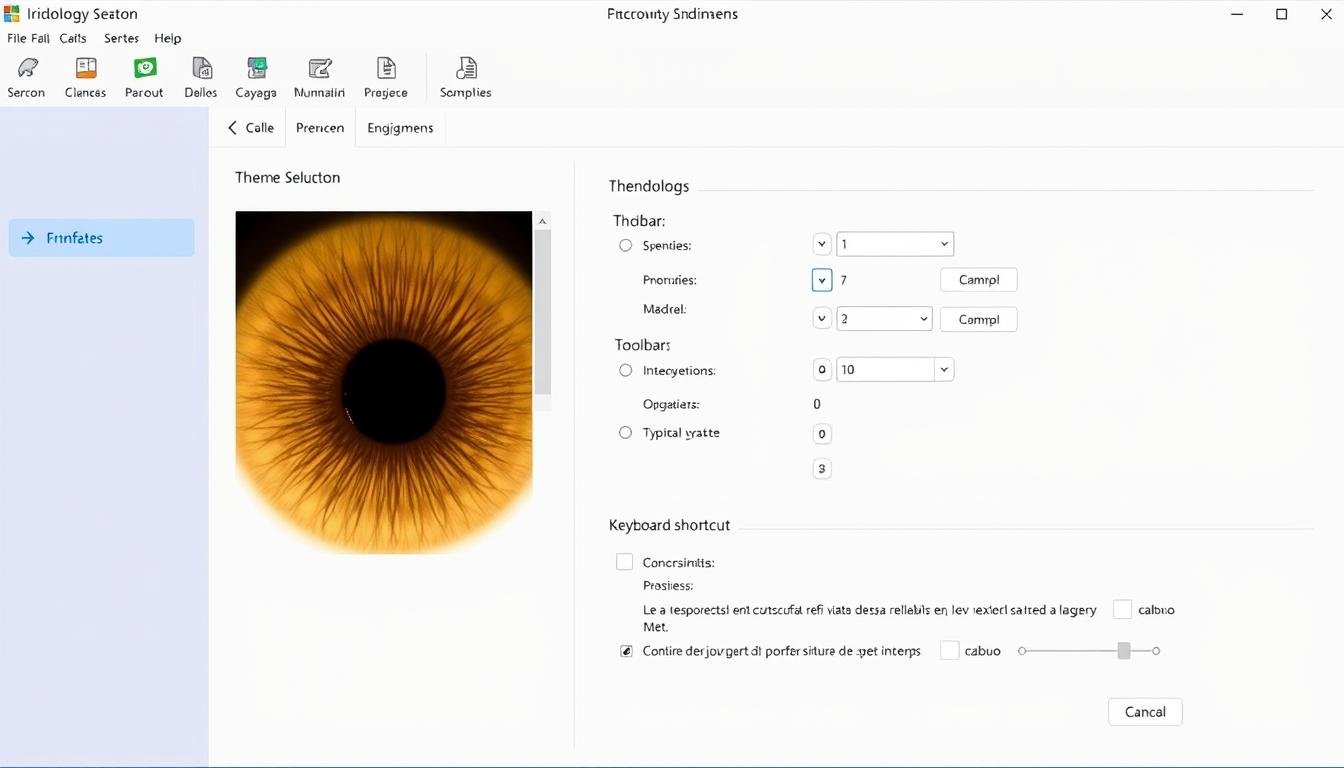Expand the Spenties dropdown showing 1
Image resolution: width=1344 pixels, height=768 pixels.
pyautogui.click(x=895, y=244)
